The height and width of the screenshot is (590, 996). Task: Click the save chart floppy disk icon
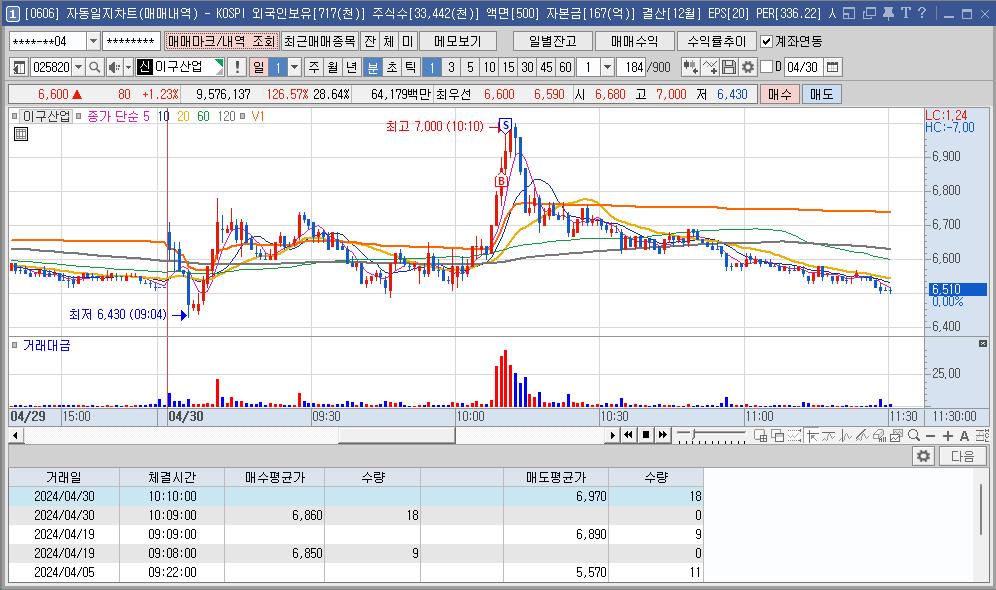click(729, 67)
